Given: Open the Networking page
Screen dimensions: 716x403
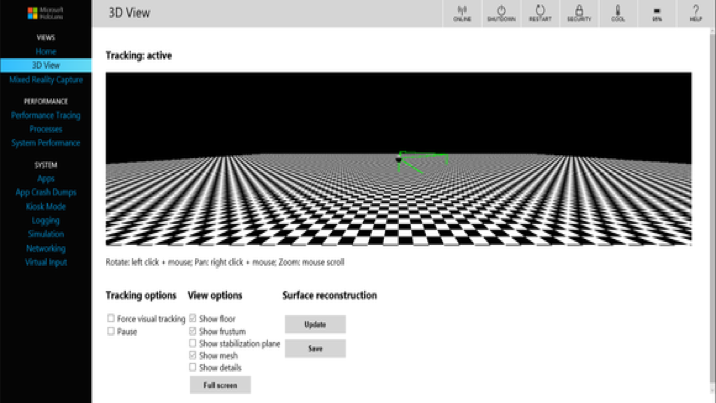Looking at the screenshot, I should [46, 248].
